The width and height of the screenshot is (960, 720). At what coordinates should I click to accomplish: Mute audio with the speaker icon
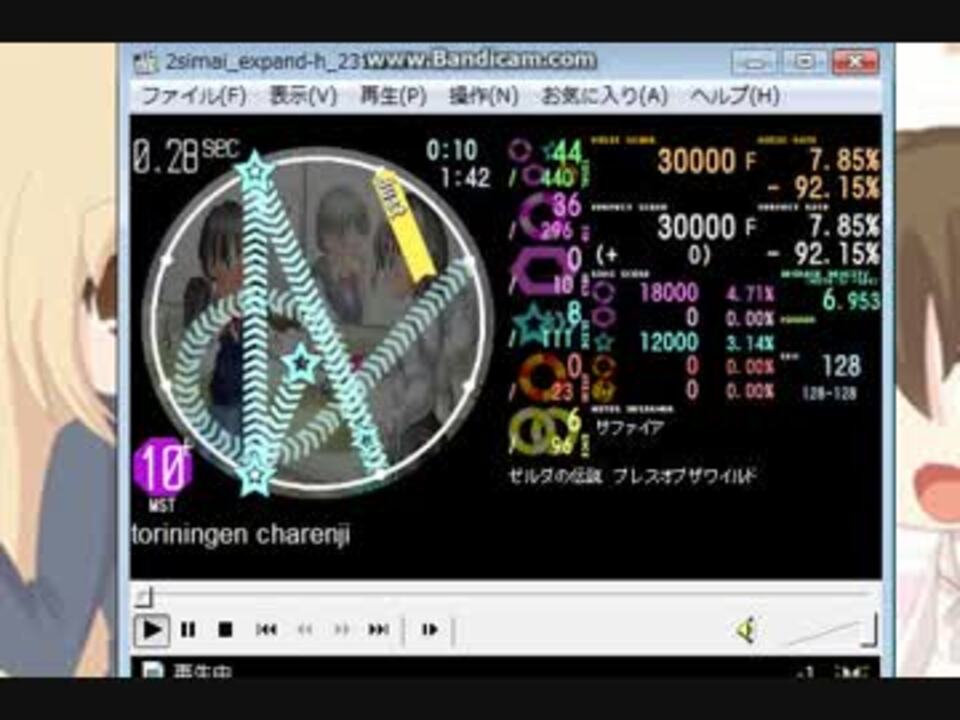(x=746, y=630)
